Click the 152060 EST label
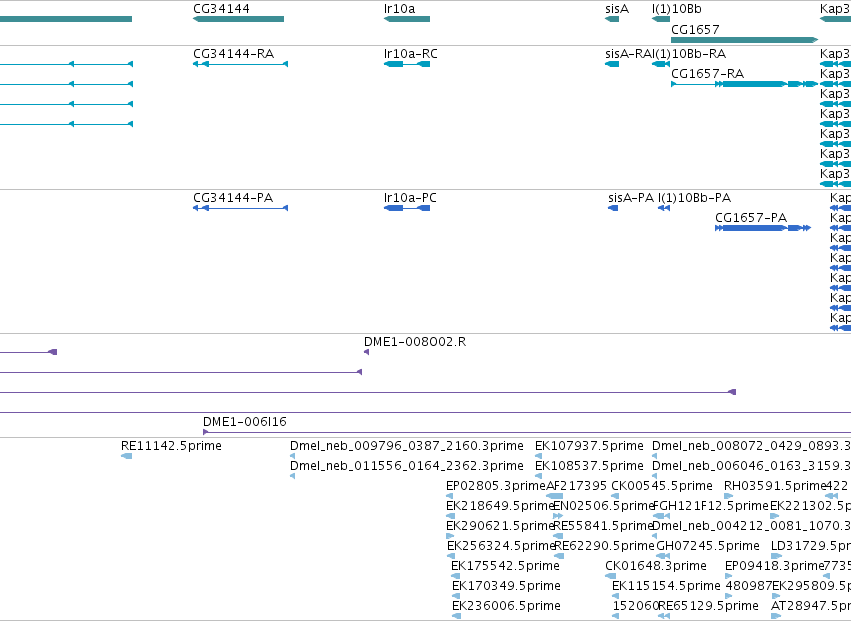Image resolution: width=851 pixels, height=621 pixels. [635, 606]
